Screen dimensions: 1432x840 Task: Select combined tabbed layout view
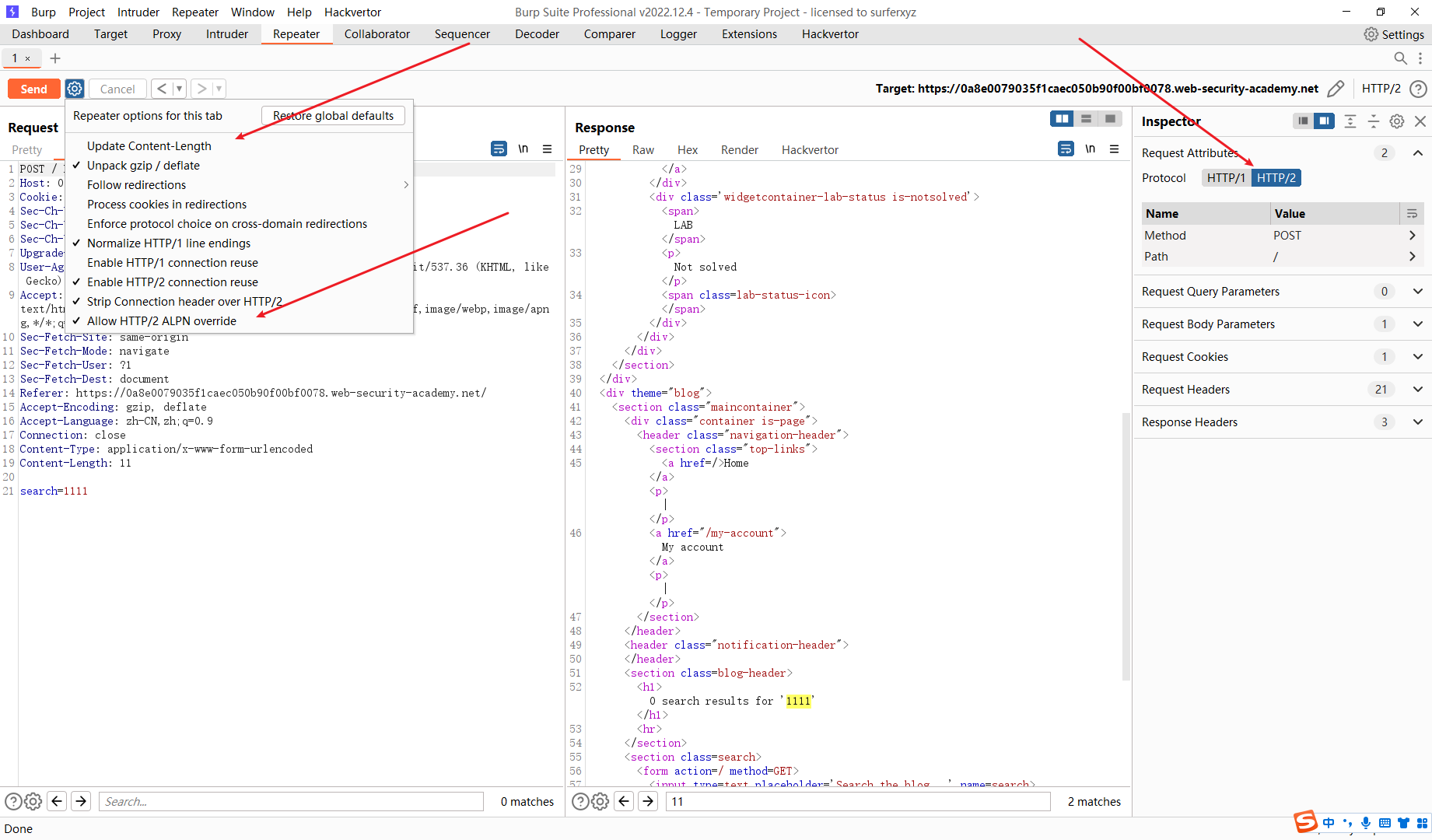click(x=1110, y=119)
